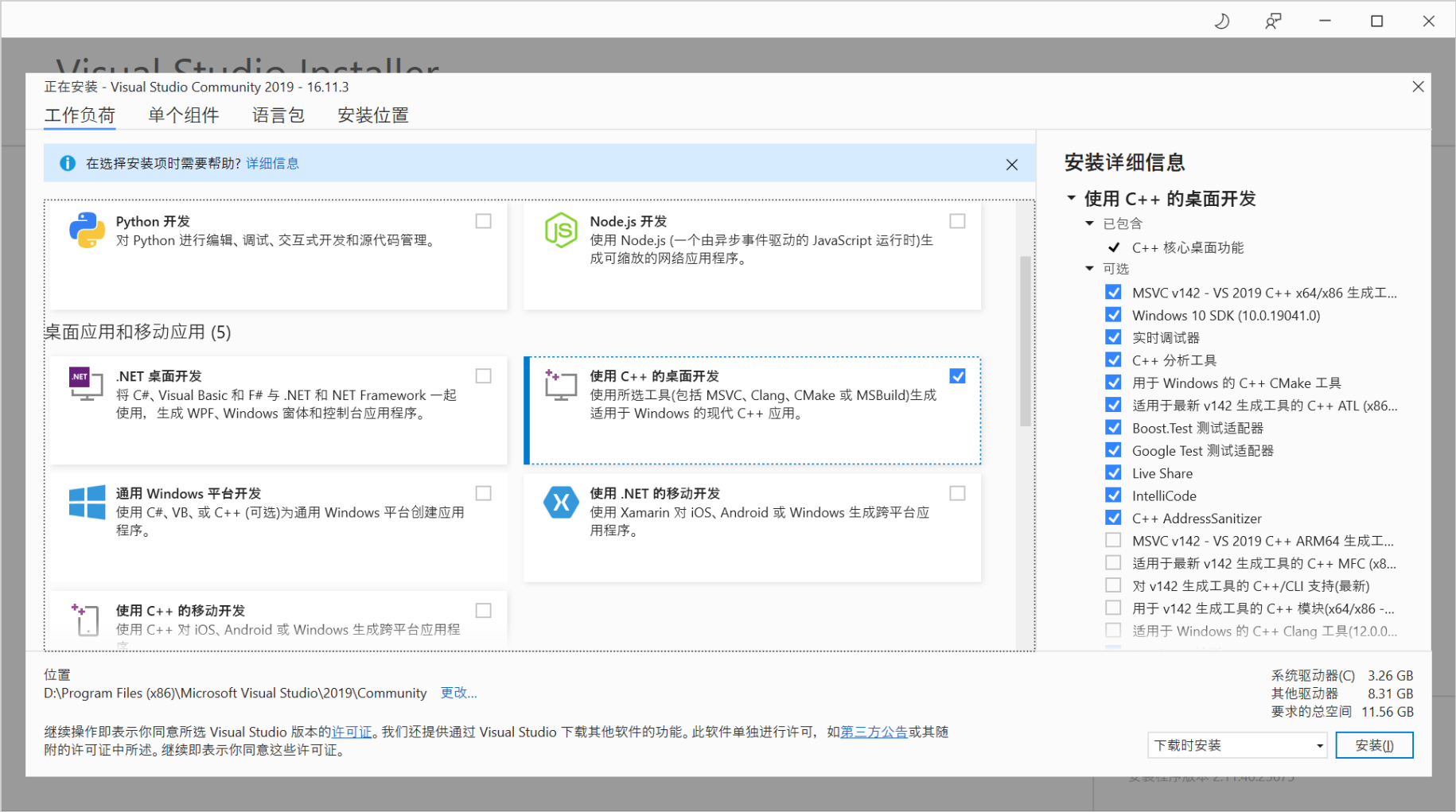Click the .NET desktop development icon
The width and height of the screenshot is (1456, 812).
[86, 384]
